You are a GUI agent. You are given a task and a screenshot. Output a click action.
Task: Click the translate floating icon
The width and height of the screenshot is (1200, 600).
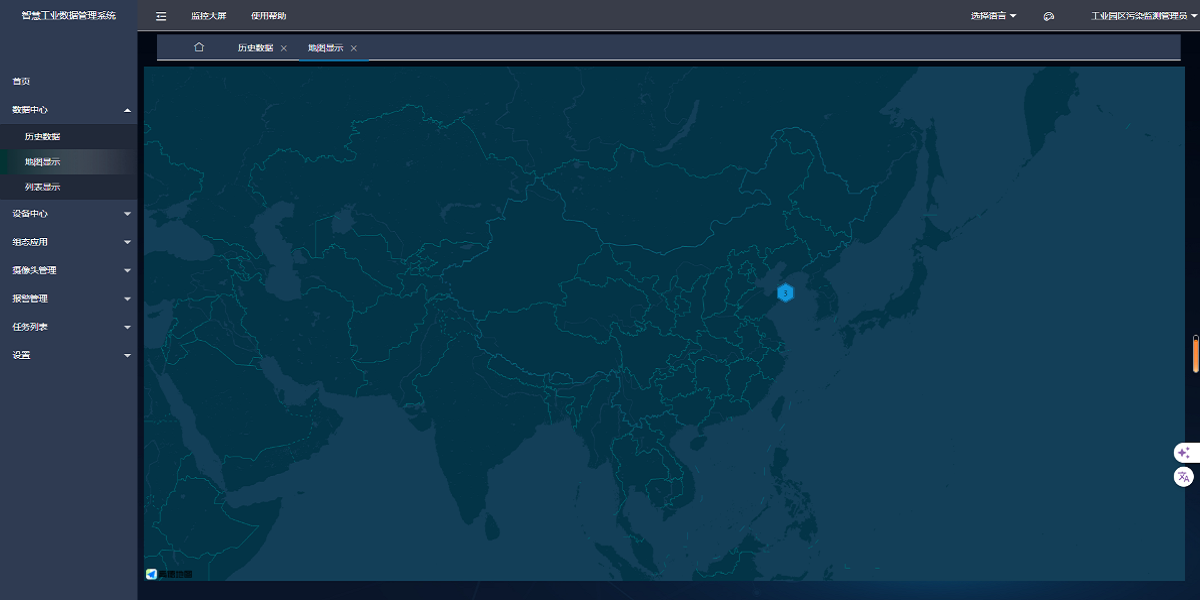(x=1184, y=477)
